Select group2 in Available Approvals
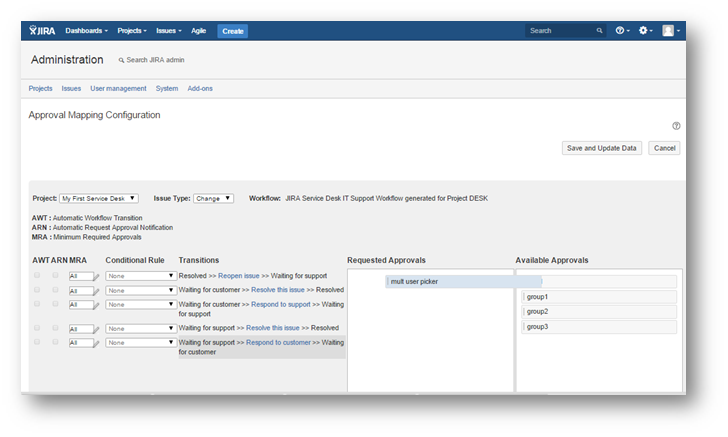This screenshot has height=437, width=728. (598, 312)
